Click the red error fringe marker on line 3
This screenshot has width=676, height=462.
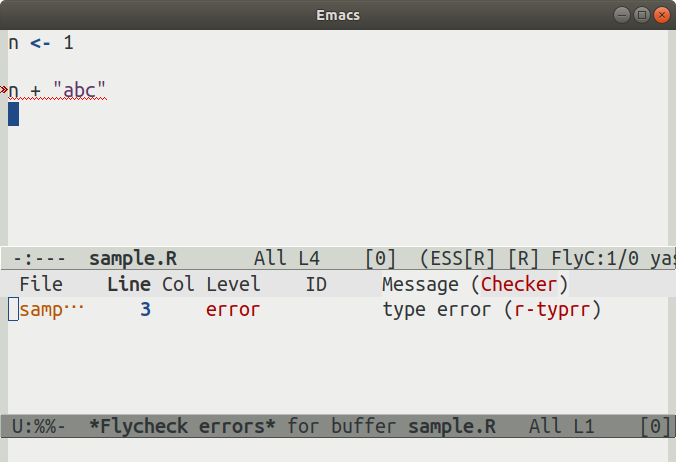tap(4, 90)
